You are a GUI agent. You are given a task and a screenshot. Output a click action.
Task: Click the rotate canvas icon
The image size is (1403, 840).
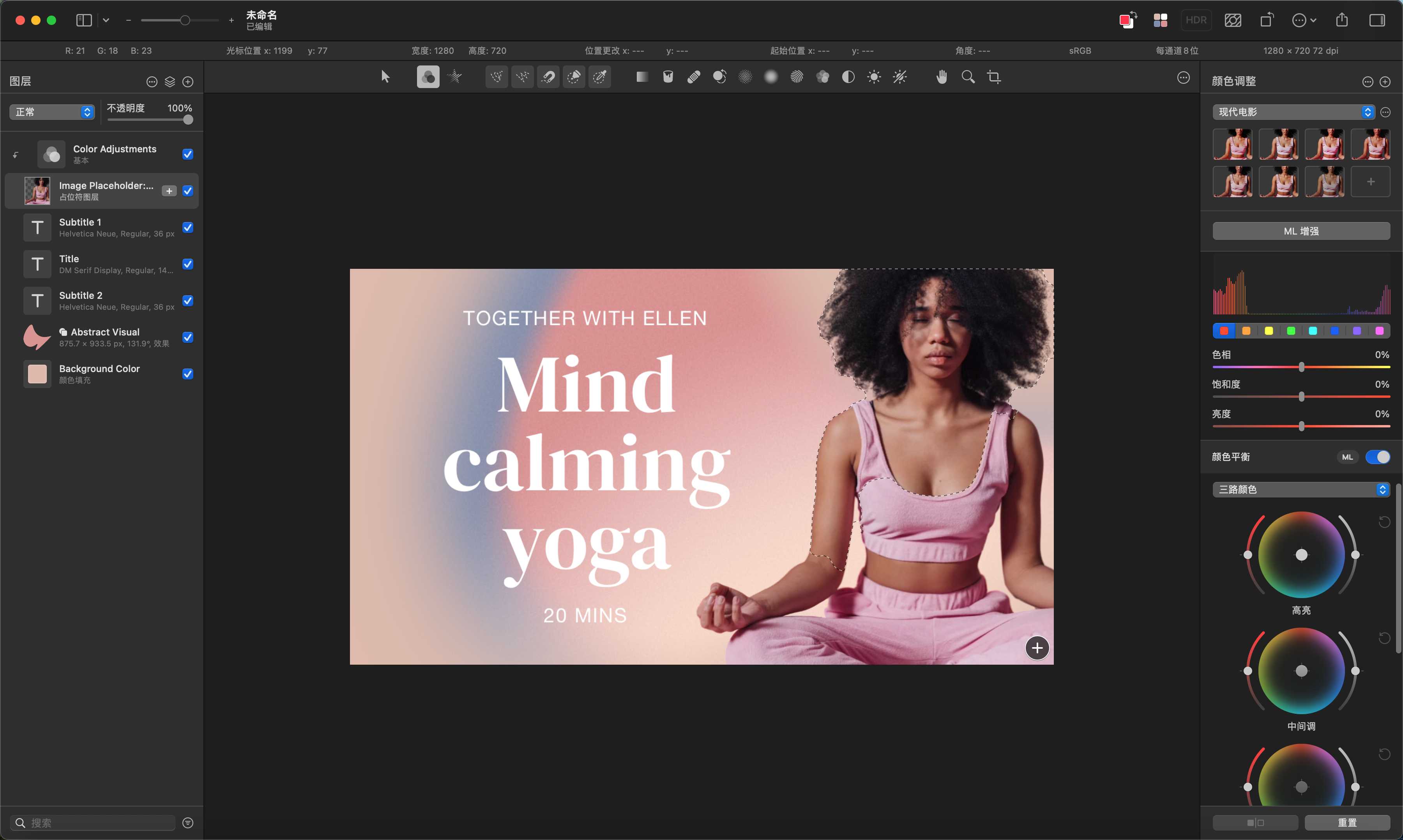1267,20
